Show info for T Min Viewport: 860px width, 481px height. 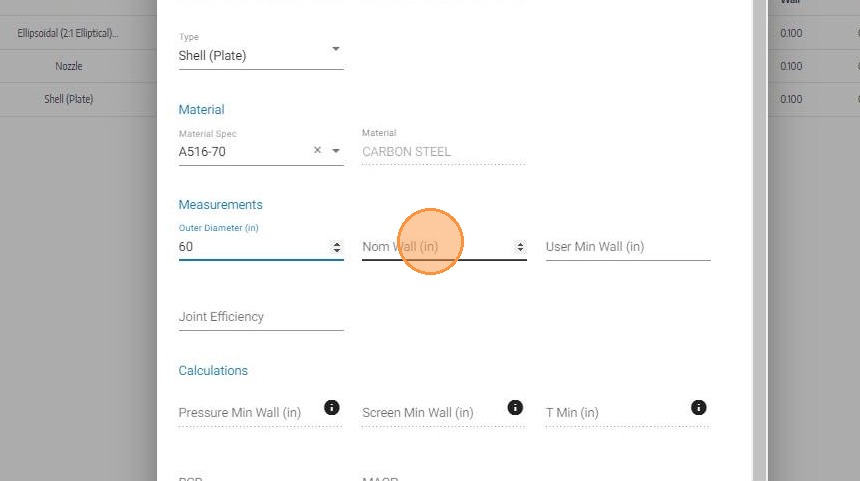(698, 408)
